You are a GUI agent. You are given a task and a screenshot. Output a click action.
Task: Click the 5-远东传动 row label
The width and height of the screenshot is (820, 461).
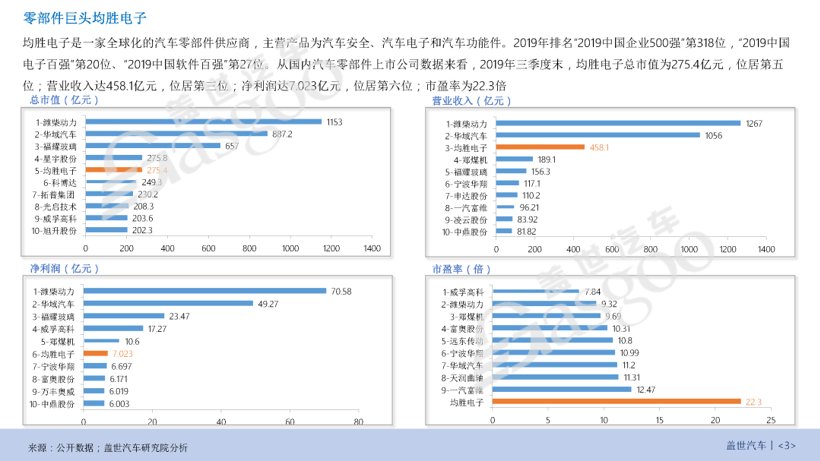tap(462, 341)
